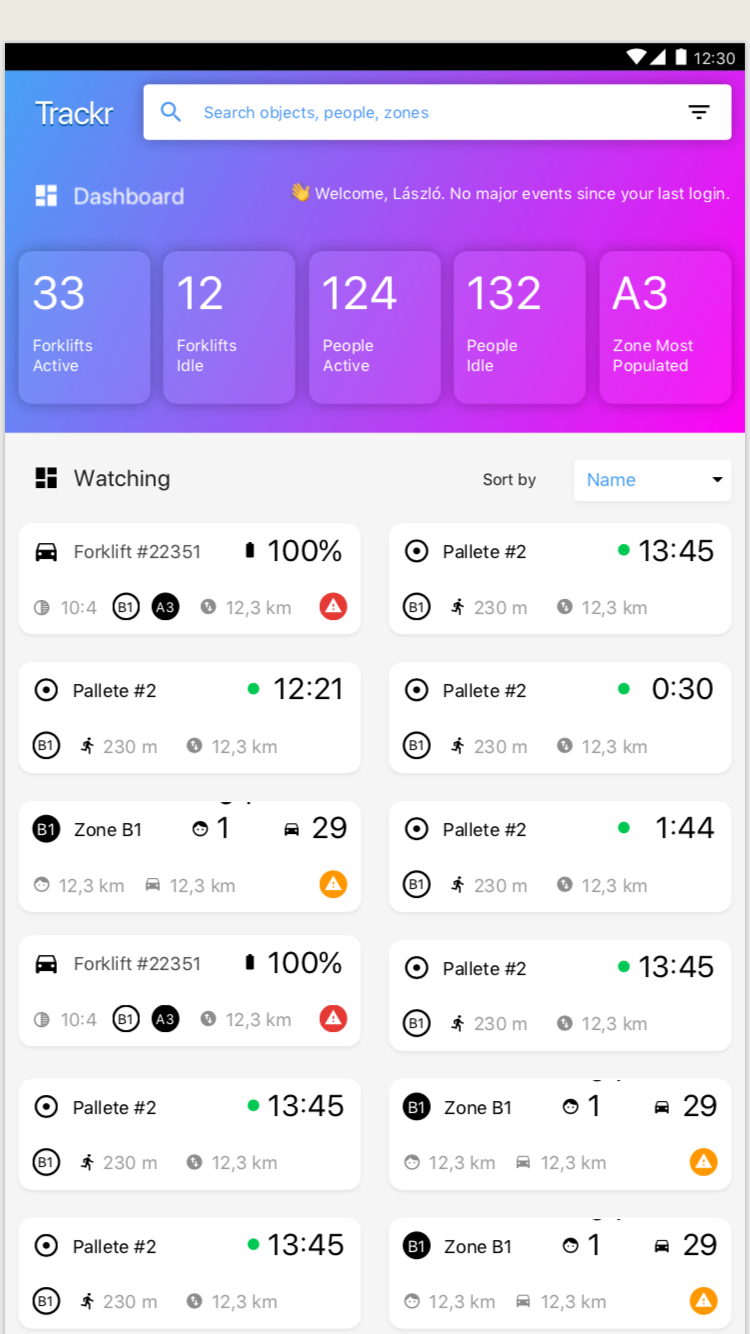
Task: Open the Sort by Name dropdown
Action: [652, 480]
